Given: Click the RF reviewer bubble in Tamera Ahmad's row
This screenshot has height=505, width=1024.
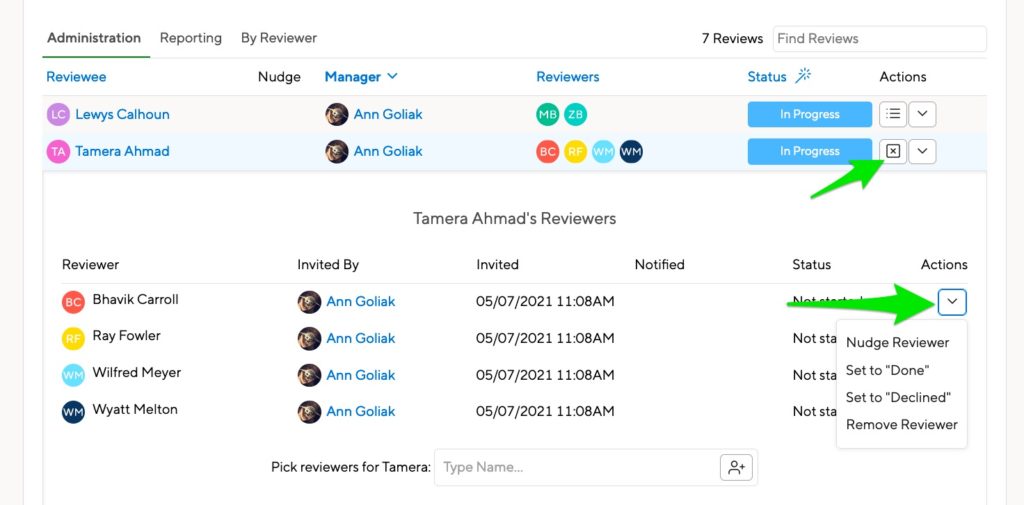Looking at the screenshot, I should click(x=575, y=152).
